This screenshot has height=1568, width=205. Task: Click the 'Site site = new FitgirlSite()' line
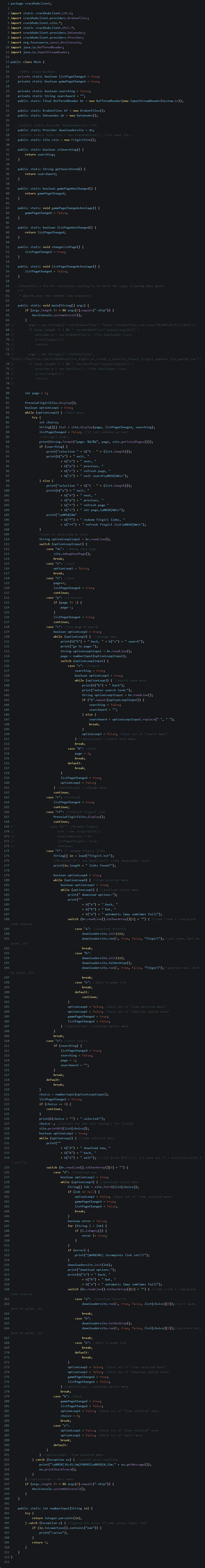tap(57, 140)
